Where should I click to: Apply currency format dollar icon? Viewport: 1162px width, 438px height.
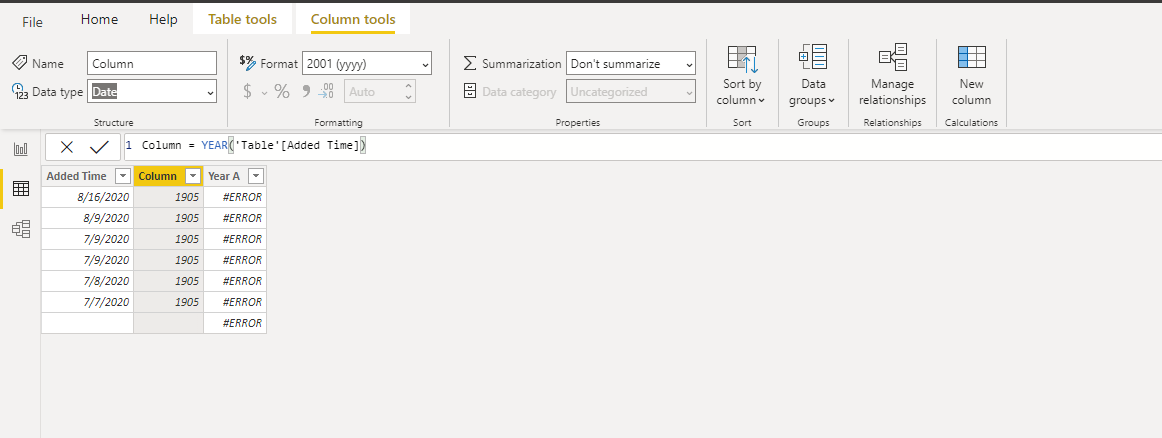[248, 92]
